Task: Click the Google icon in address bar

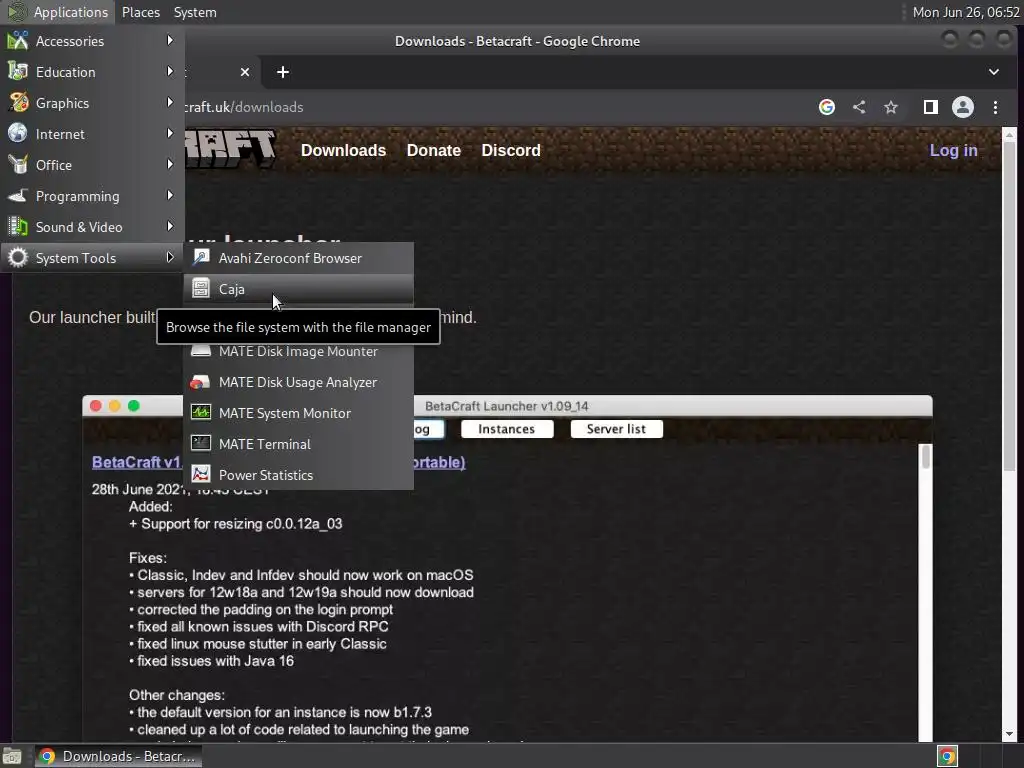Action: tap(826, 107)
